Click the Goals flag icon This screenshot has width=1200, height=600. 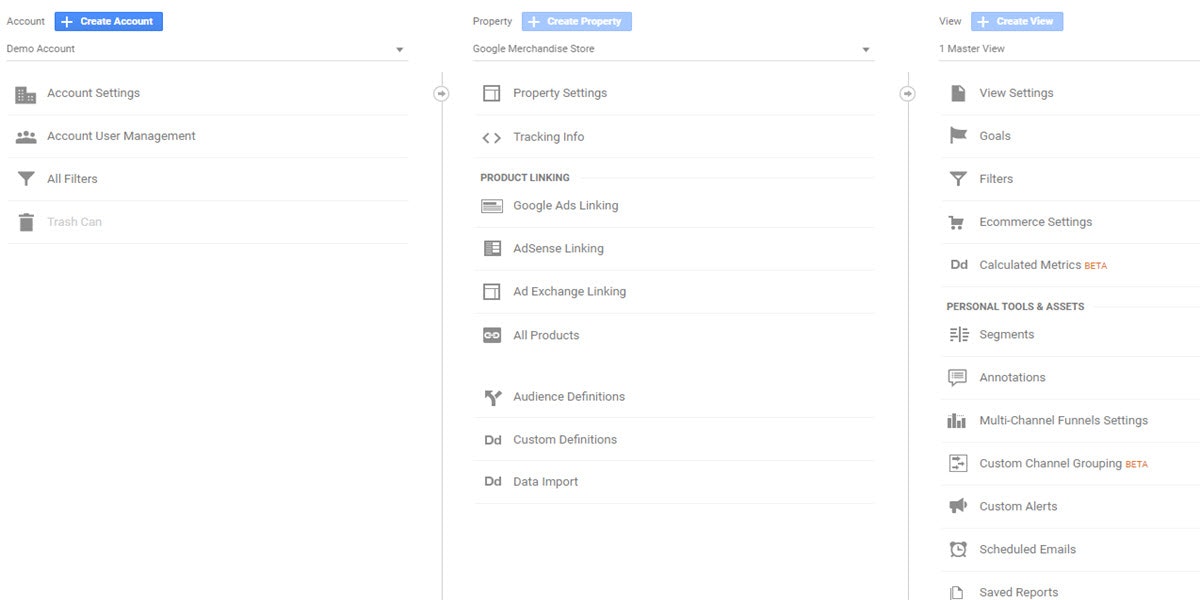(x=958, y=136)
